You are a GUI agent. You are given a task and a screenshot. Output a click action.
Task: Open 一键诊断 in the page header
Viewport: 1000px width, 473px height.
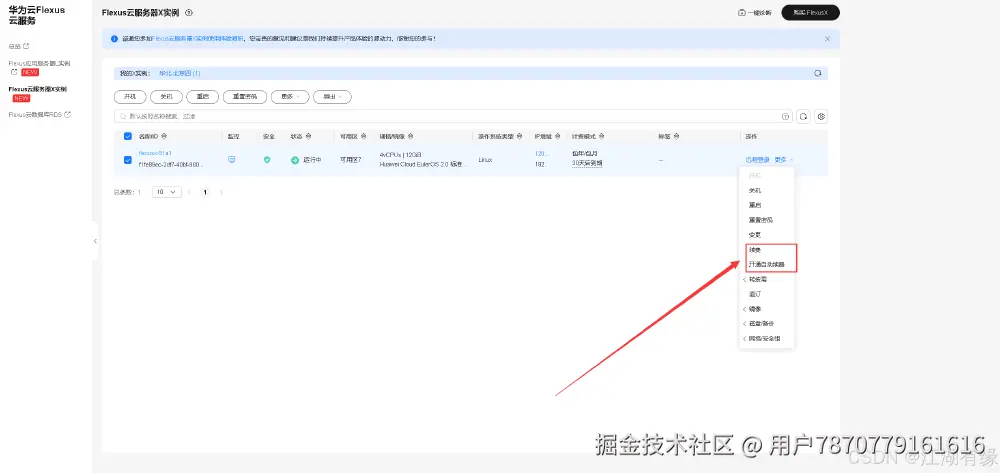tap(754, 13)
